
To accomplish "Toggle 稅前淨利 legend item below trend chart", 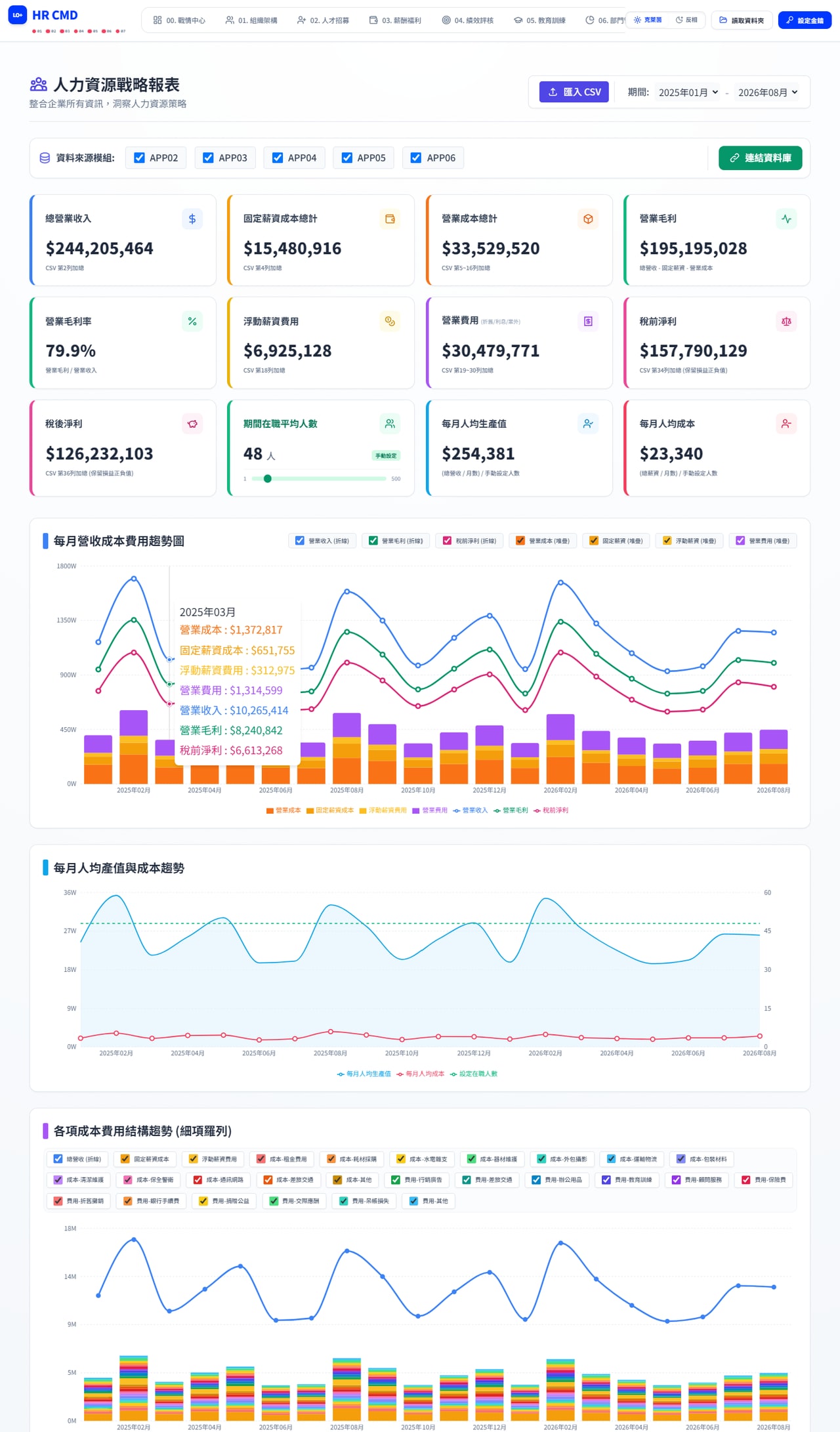I will point(551,811).
